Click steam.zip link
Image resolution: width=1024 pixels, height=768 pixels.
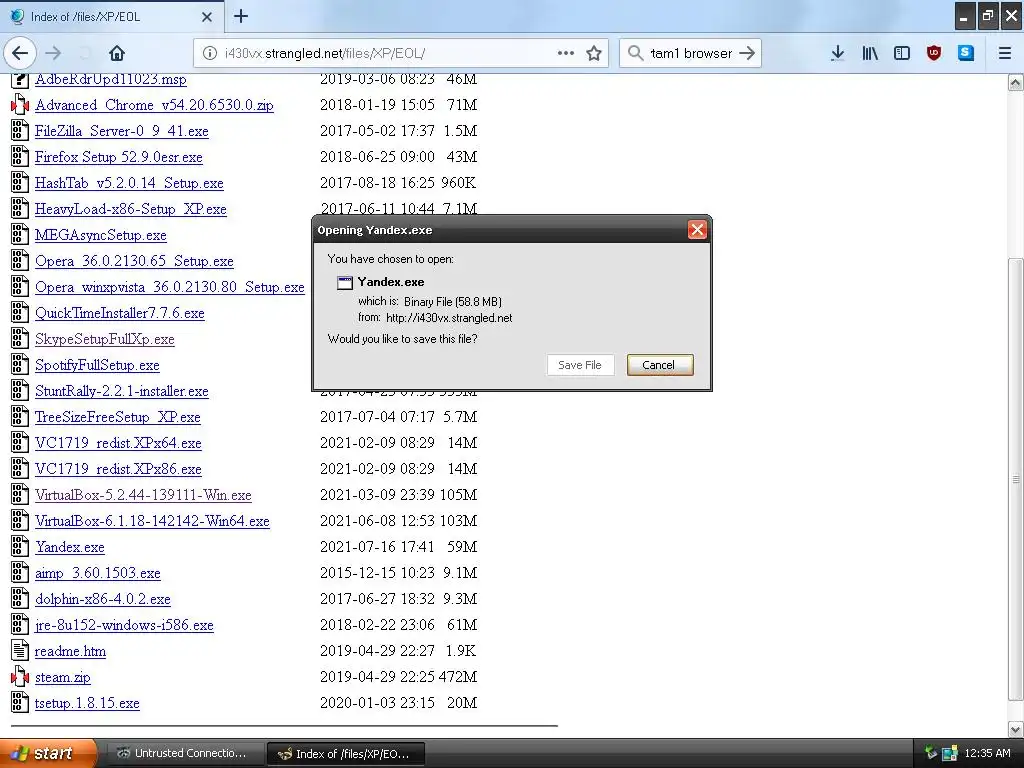click(x=63, y=677)
